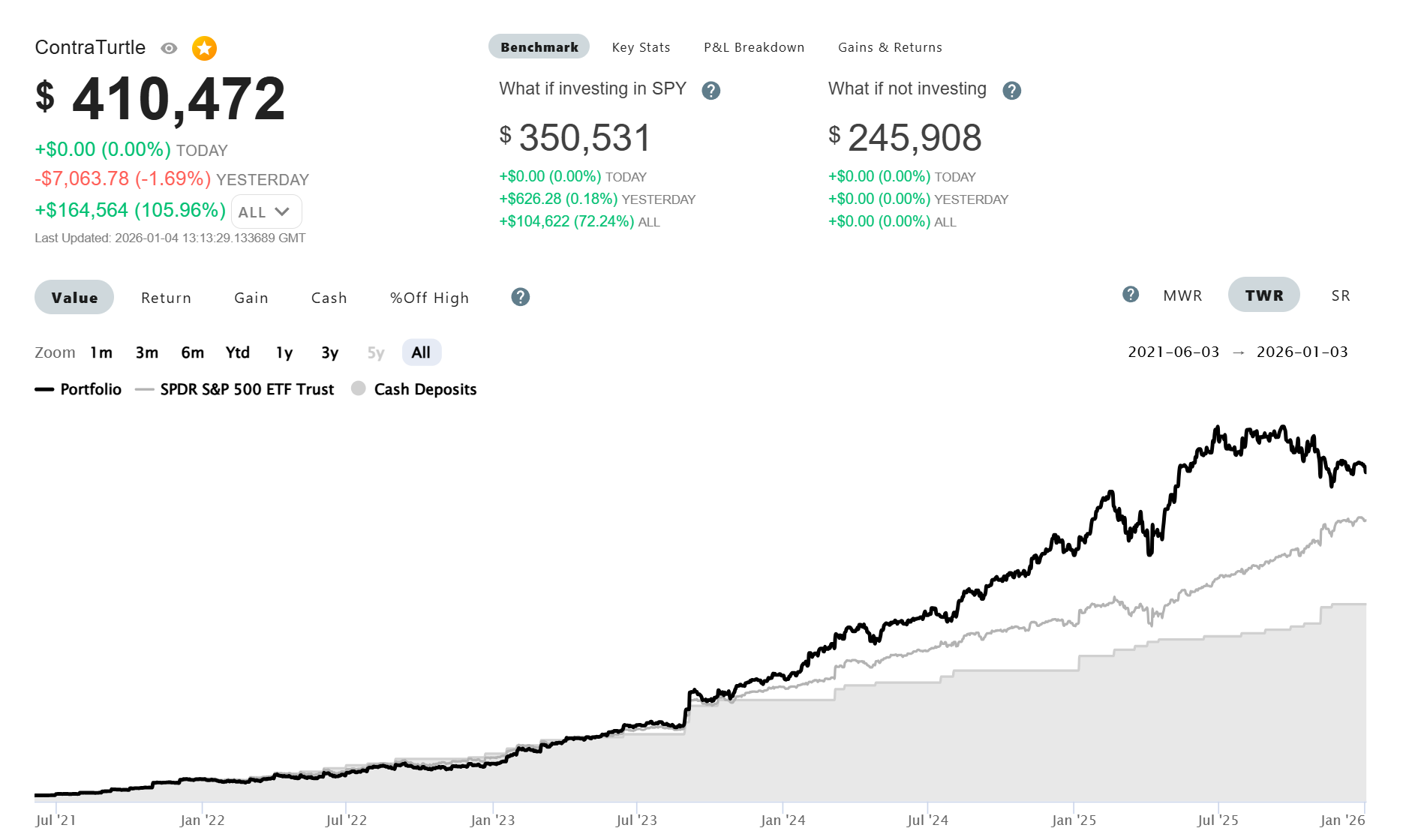Image resolution: width=1412 pixels, height=840 pixels.
Task: Set chart zoom to 3y
Action: pyautogui.click(x=329, y=352)
